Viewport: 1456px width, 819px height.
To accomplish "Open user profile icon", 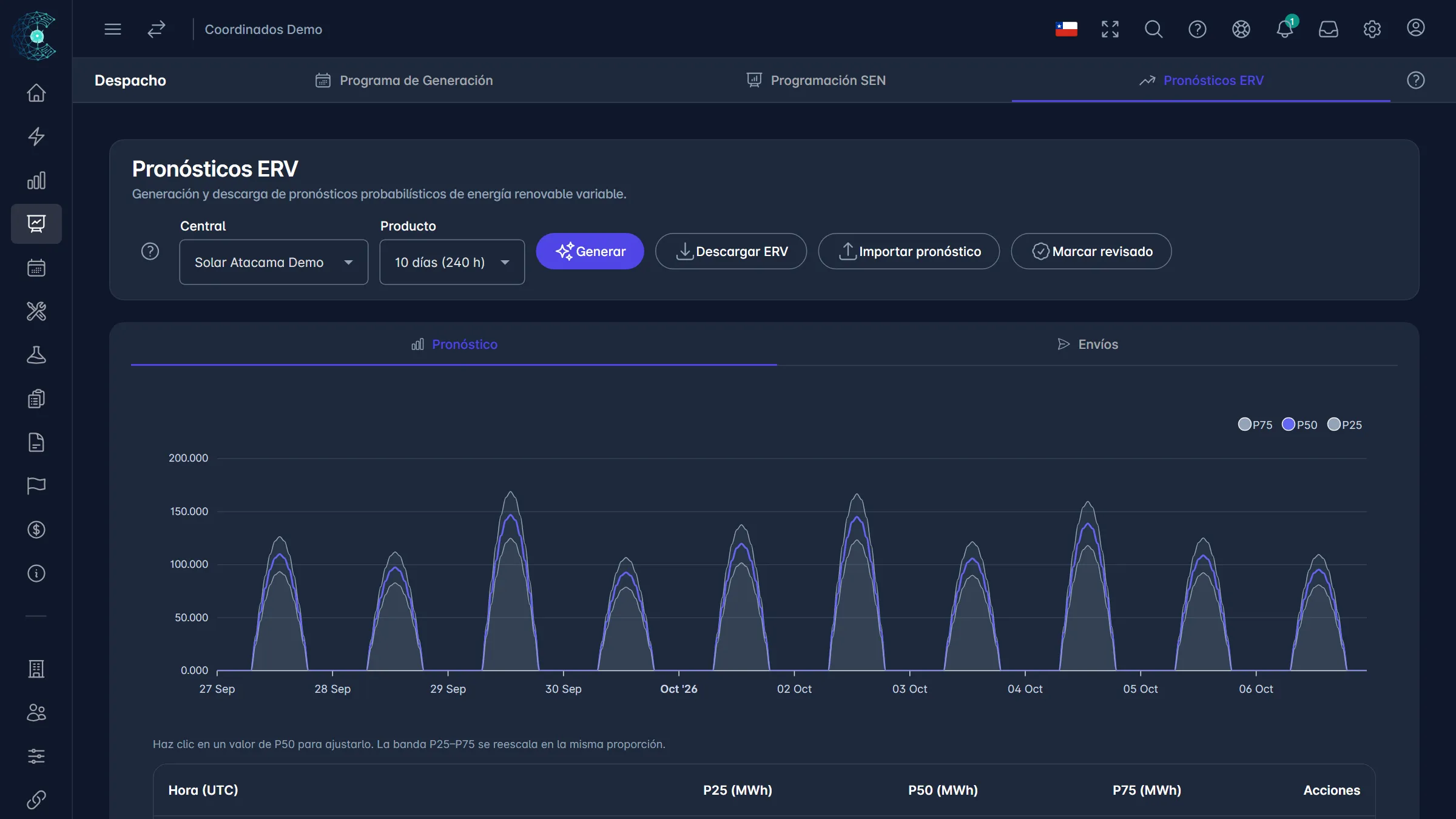I will tap(1415, 28).
